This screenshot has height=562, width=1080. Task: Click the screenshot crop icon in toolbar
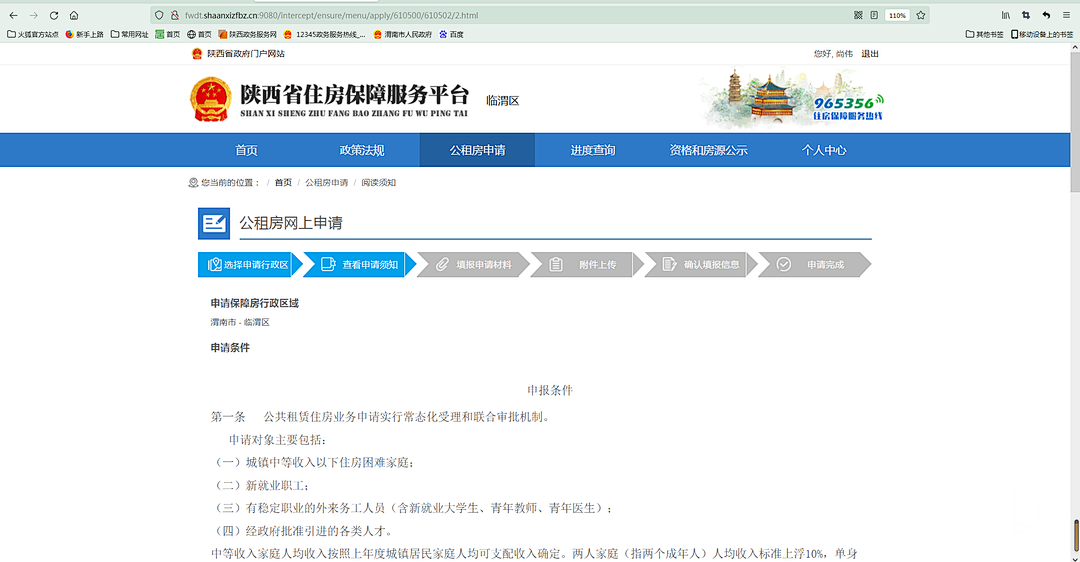[1026, 15]
